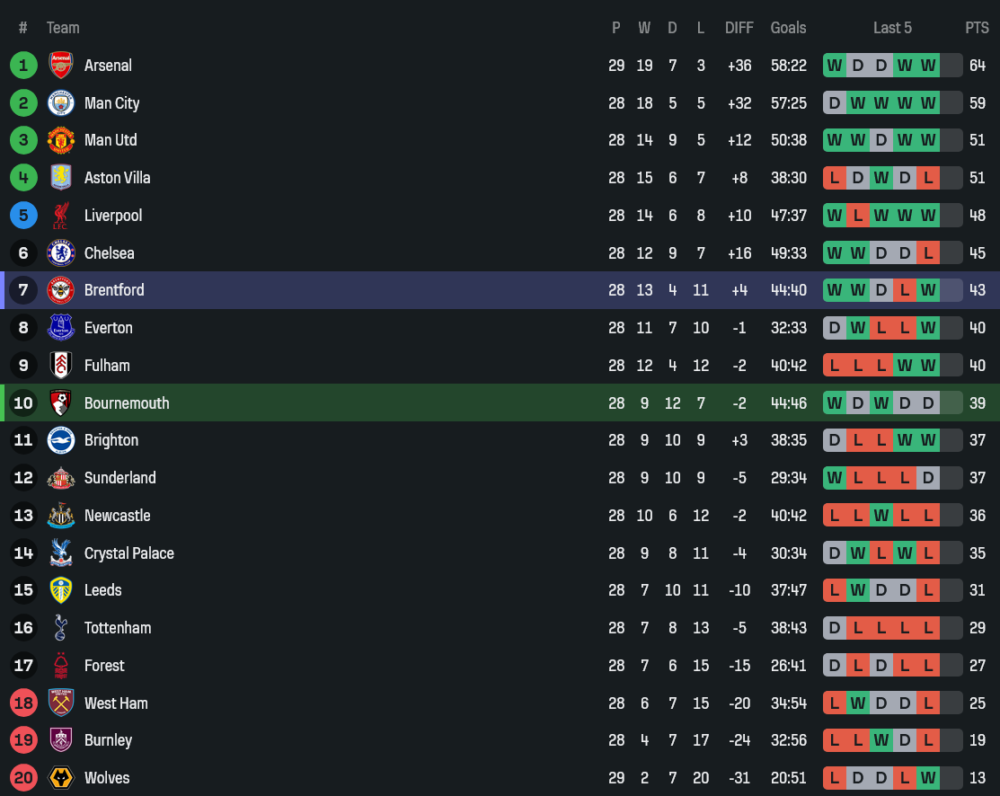Open the Liverpool crest icon
The width and height of the screenshot is (1000, 796).
[x=61, y=216]
